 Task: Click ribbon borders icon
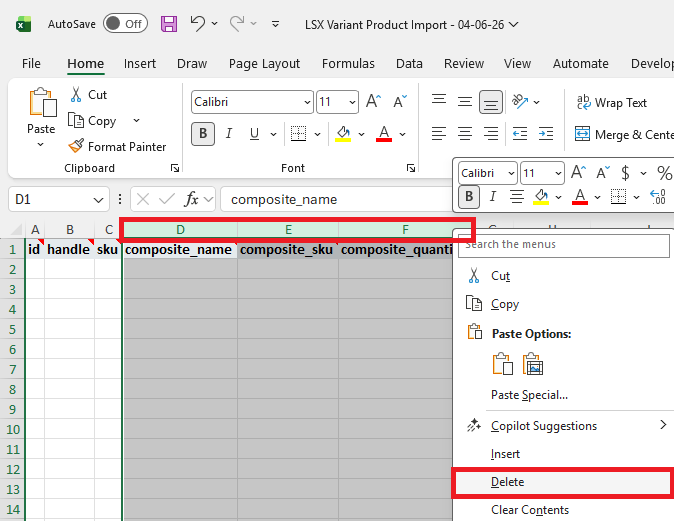pos(298,134)
